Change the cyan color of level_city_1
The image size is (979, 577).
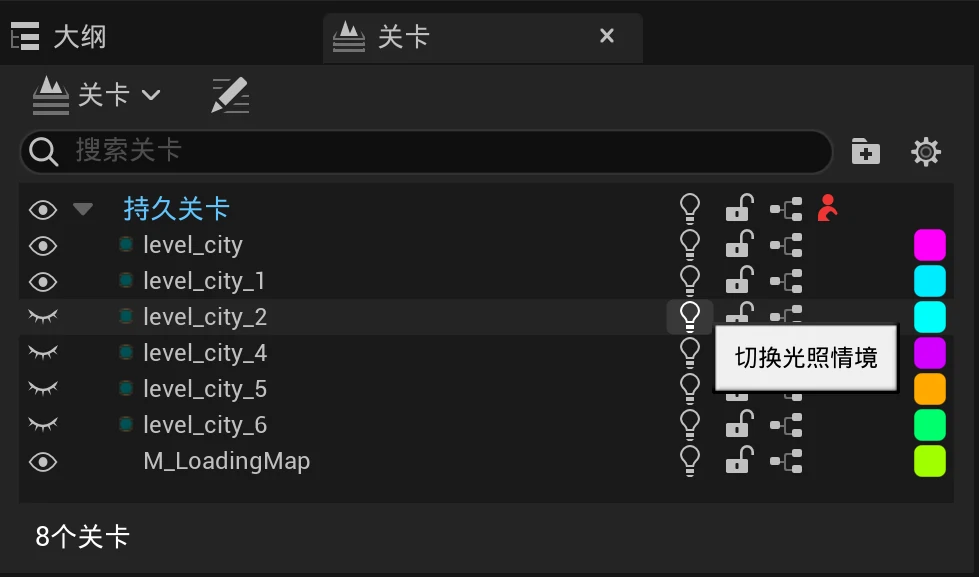[x=930, y=280]
